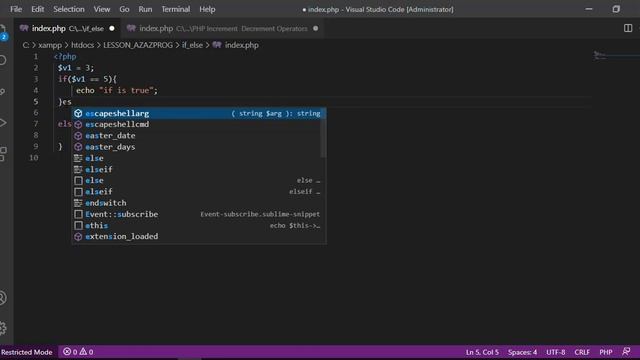Change encoding via UTF-8
Screen dimensions: 640x360
[x=555, y=352]
